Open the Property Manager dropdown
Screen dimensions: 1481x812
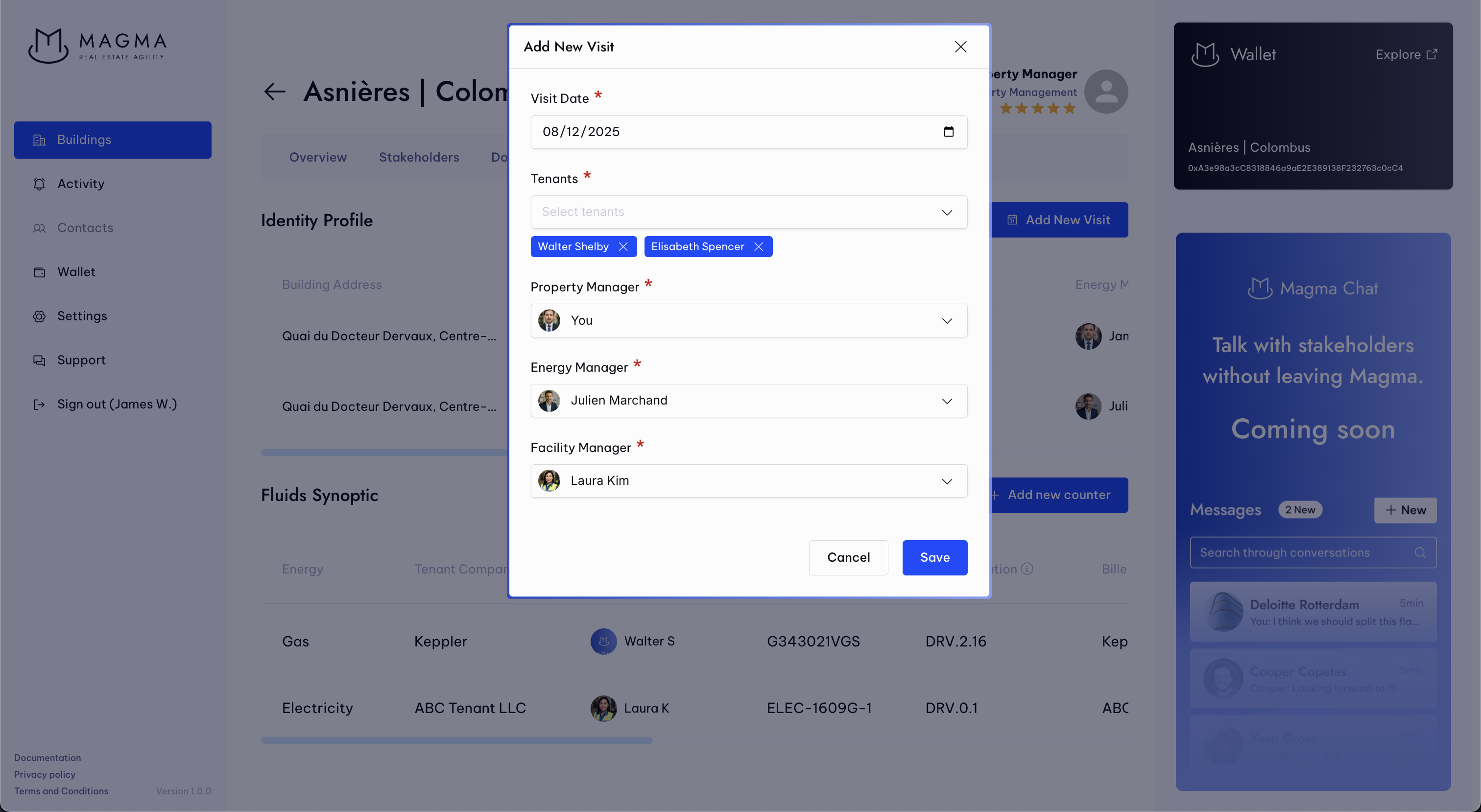point(947,321)
